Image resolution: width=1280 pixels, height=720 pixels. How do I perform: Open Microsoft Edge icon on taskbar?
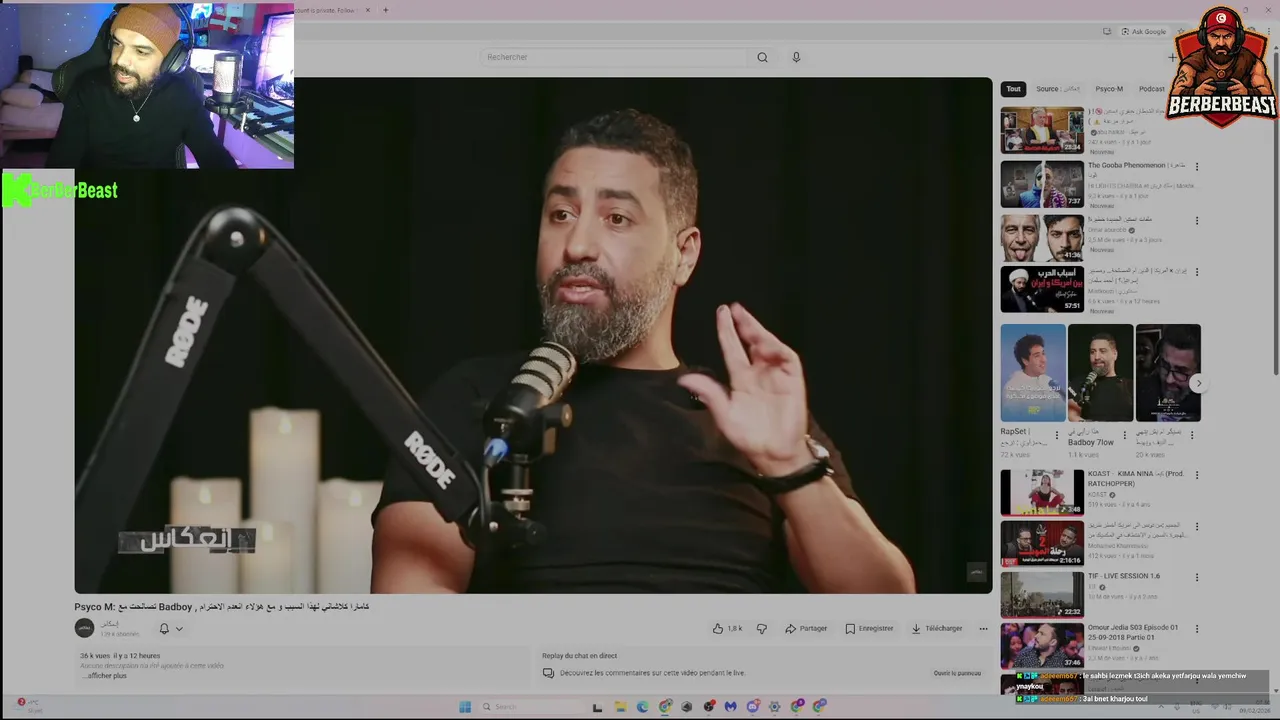tap(643, 707)
